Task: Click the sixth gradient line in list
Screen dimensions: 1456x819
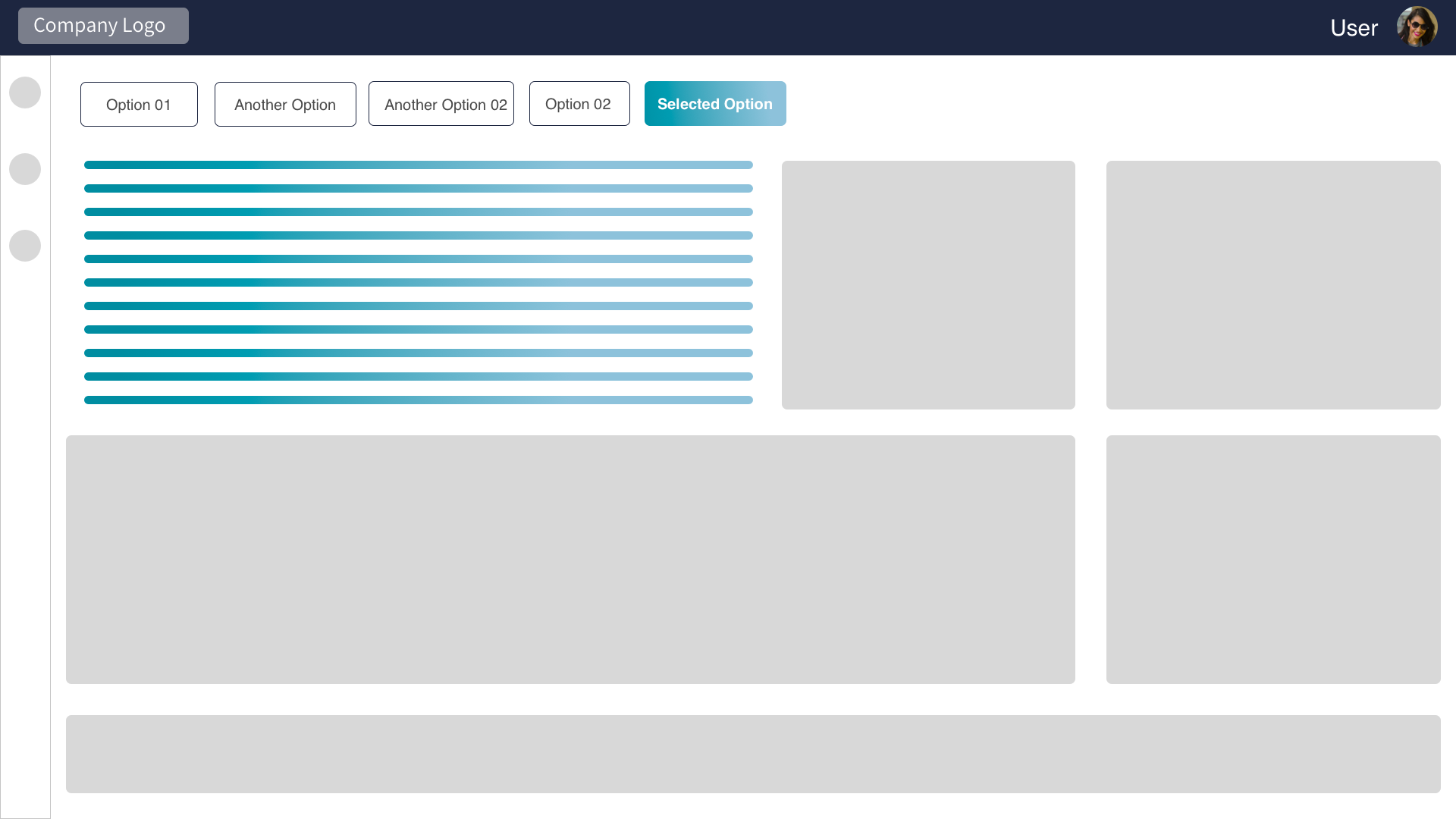Action: tap(418, 282)
